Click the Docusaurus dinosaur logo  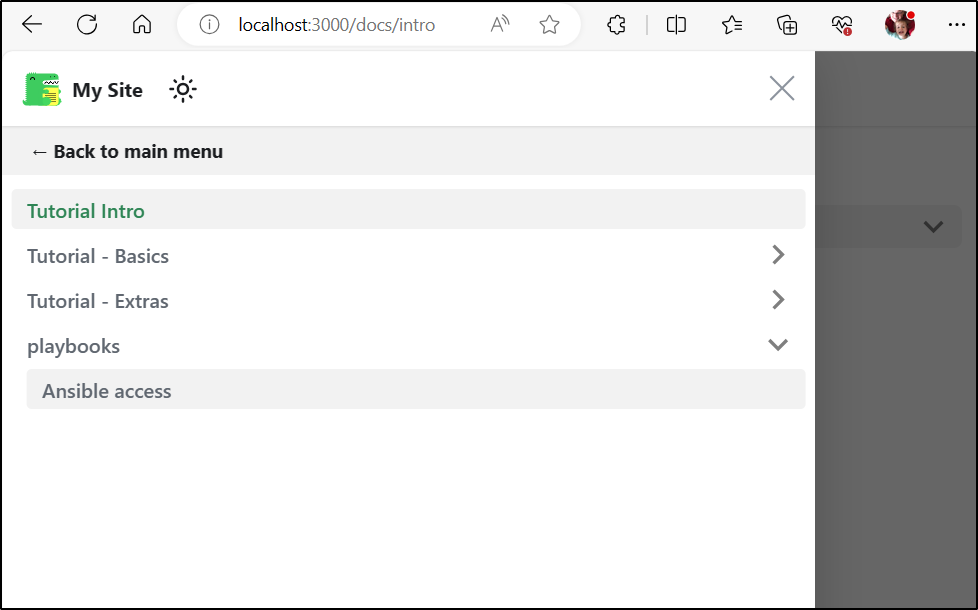[x=42, y=89]
